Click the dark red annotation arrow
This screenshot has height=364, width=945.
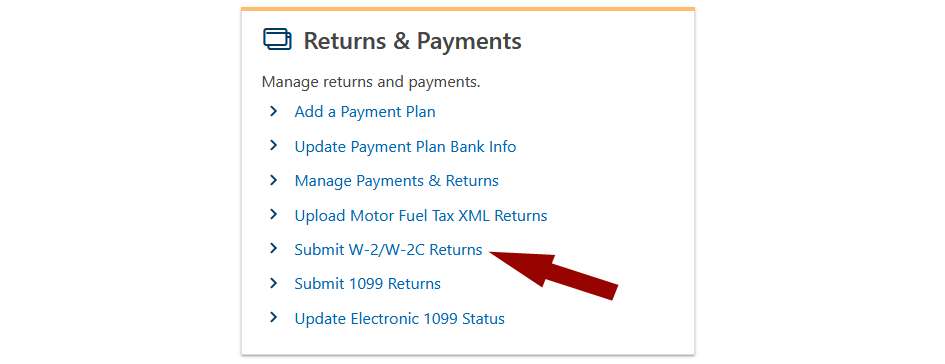[x=554, y=275]
